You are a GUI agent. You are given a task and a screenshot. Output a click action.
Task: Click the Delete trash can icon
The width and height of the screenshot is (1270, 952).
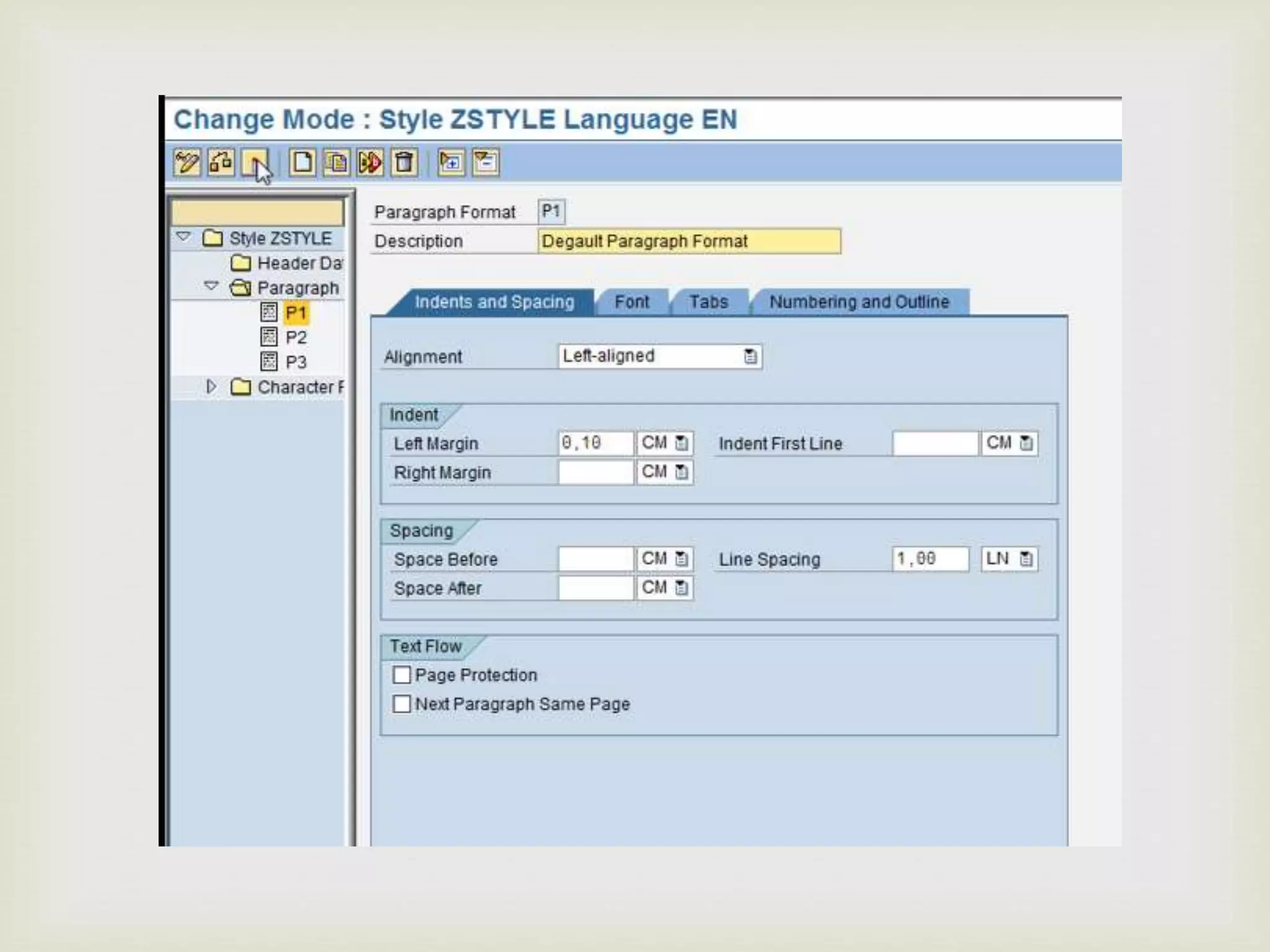tap(404, 163)
